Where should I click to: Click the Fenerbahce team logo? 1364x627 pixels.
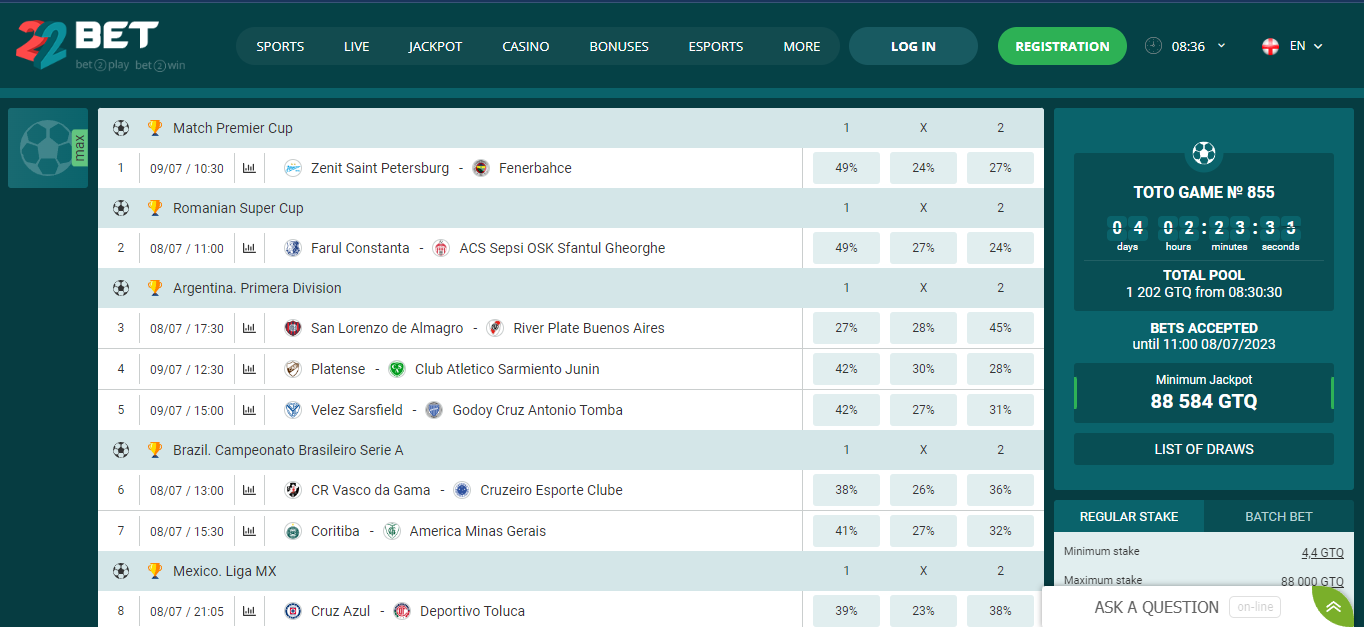click(x=481, y=168)
